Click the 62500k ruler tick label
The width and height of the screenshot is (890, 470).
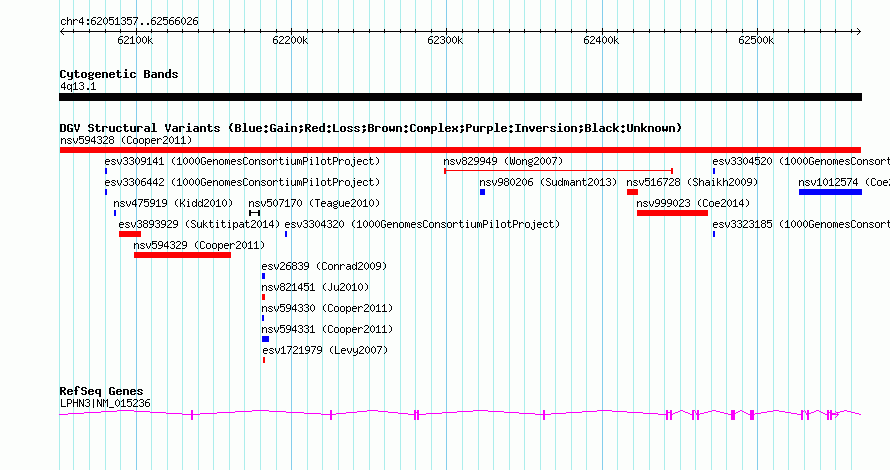coord(756,40)
